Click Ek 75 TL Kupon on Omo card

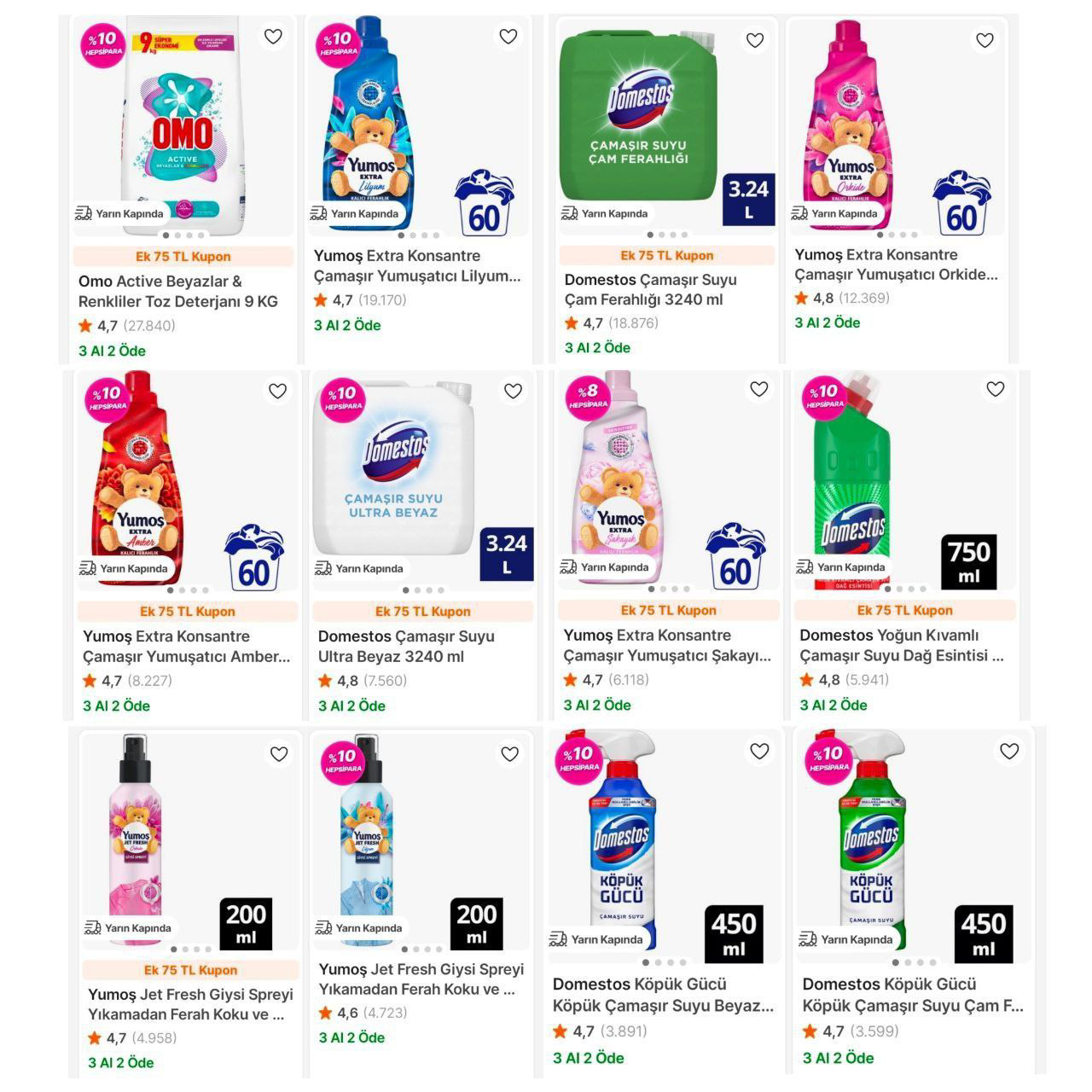pyautogui.click(x=183, y=256)
